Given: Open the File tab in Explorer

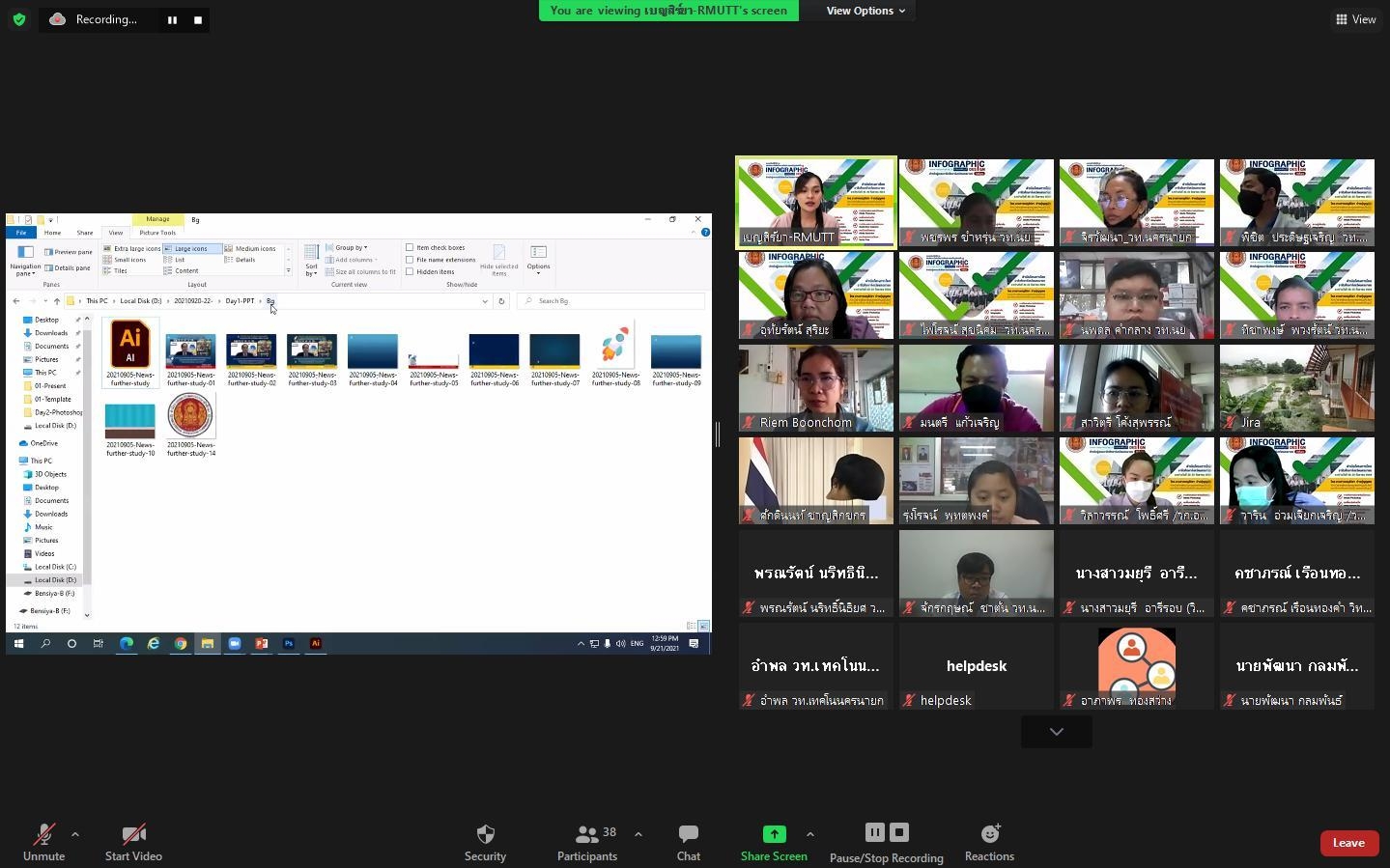Looking at the screenshot, I should pos(20,233).
